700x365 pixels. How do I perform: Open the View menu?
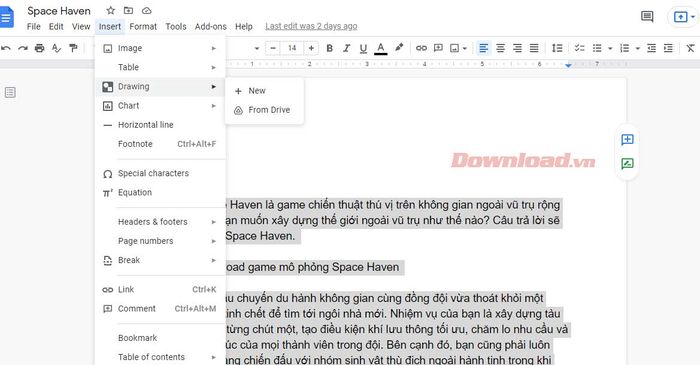coord(81,26)
